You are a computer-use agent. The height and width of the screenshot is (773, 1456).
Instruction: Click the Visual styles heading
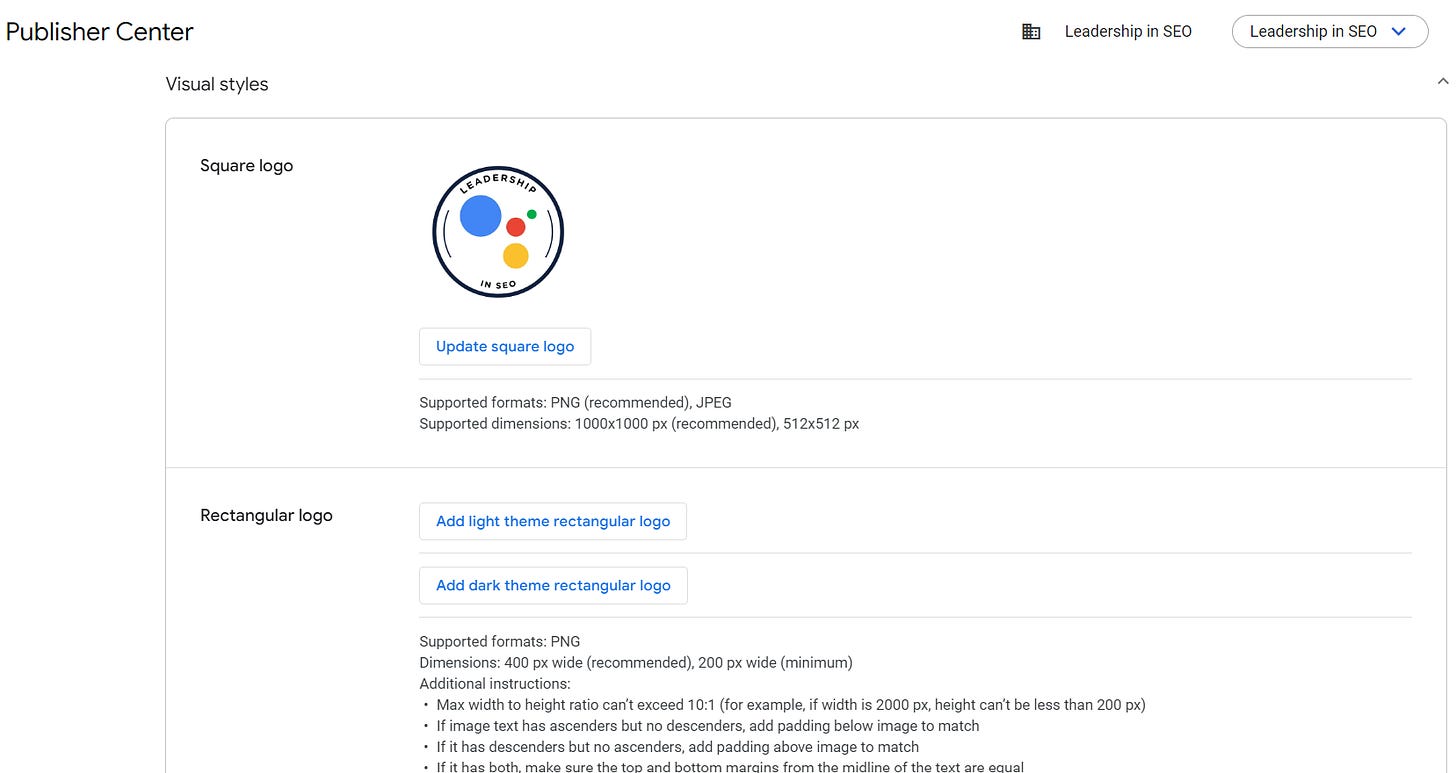[217, 84]
